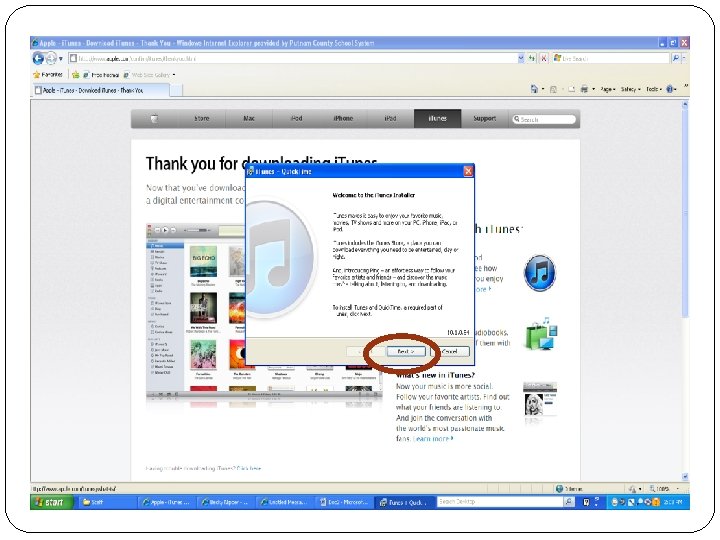Image resolution: width=720 pixels, height=540 pixels.
Task: Open the Favorites star button
Action: (x=48, y=74)
